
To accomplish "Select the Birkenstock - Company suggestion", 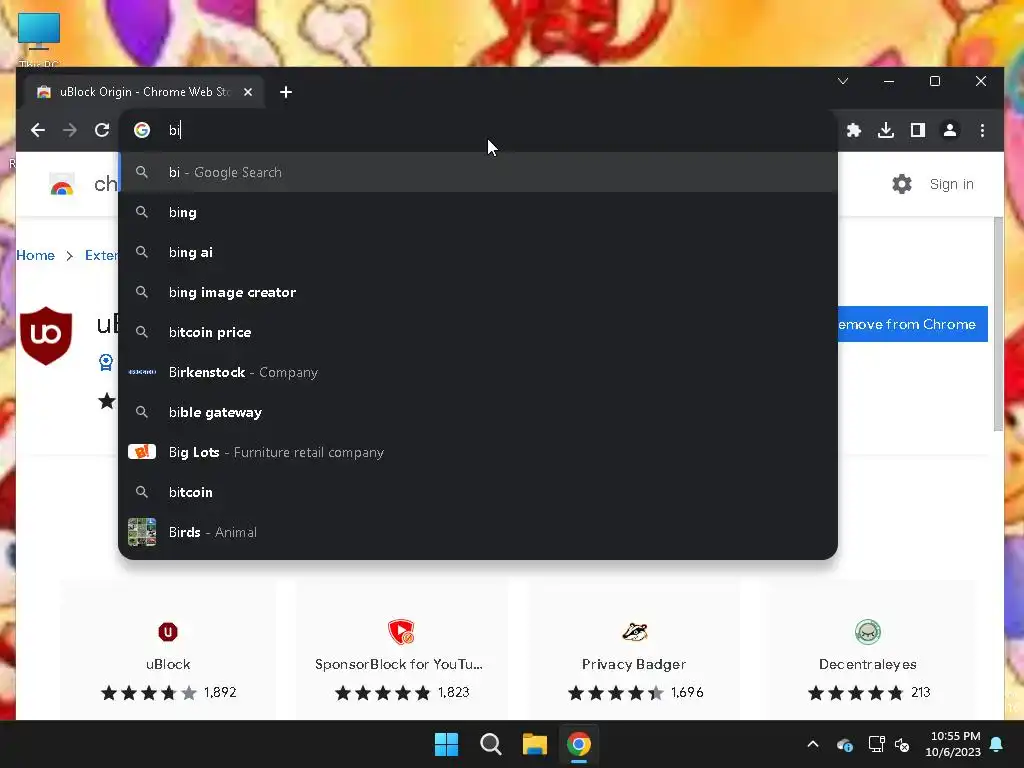I will point(478,372).
